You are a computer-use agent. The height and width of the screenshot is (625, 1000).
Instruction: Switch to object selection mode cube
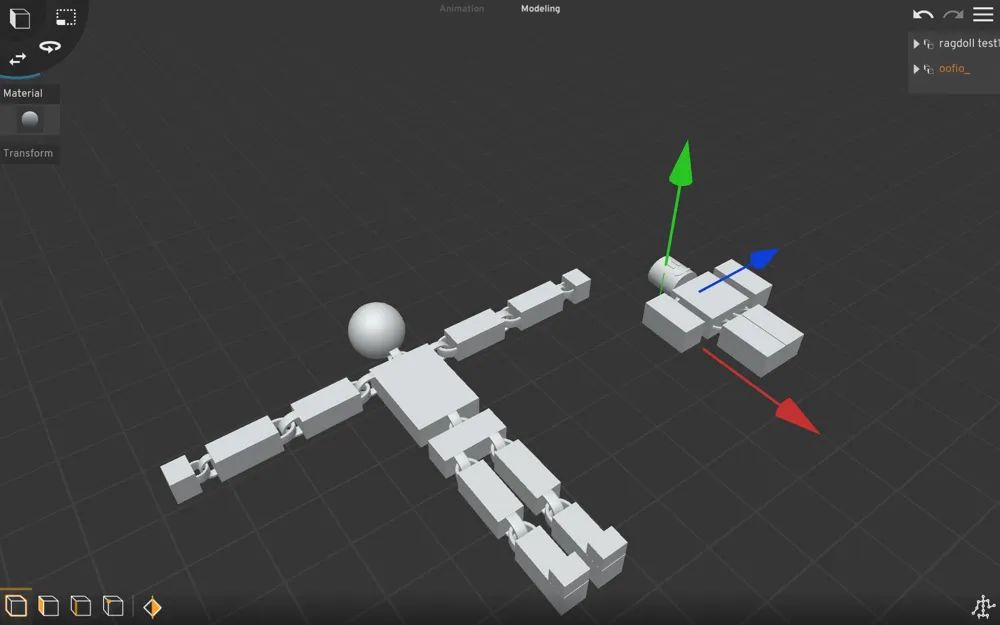tap(16, 605)
